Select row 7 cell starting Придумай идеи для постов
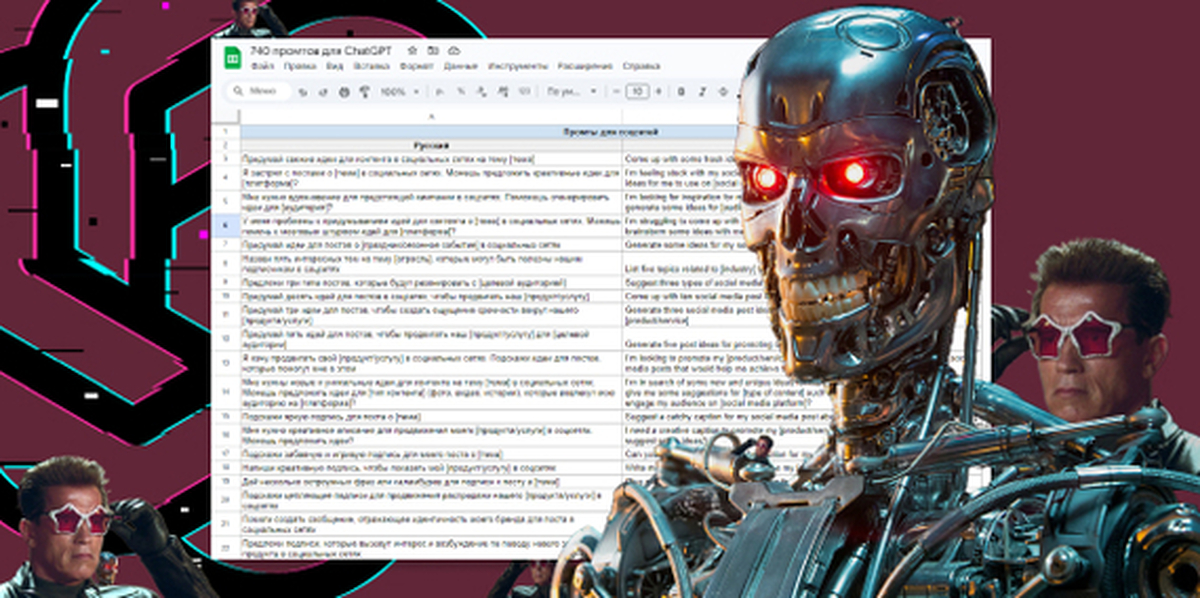 pyautogui.click(x=430, y=245)
